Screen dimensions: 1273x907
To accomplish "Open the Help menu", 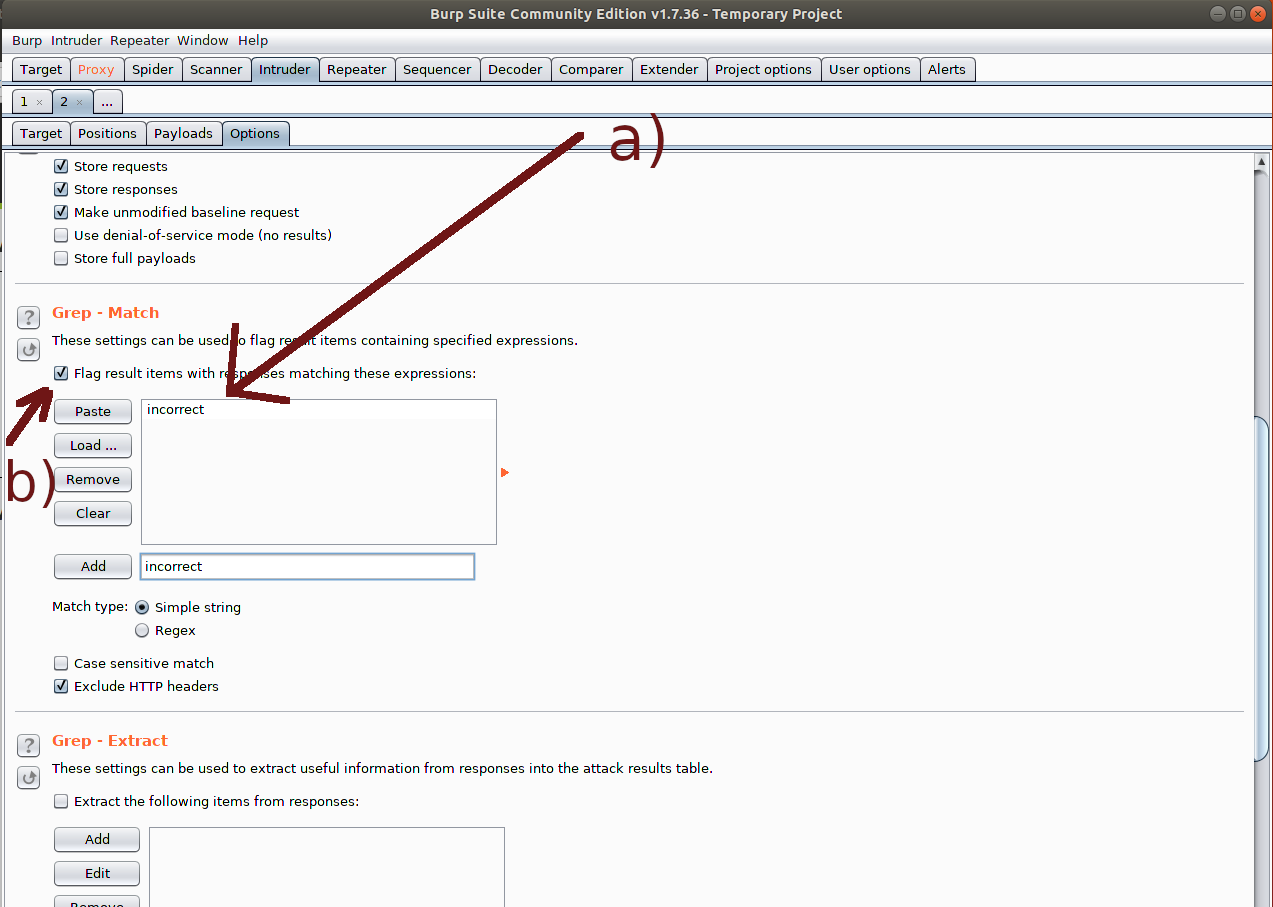I will tap(253, 40).
